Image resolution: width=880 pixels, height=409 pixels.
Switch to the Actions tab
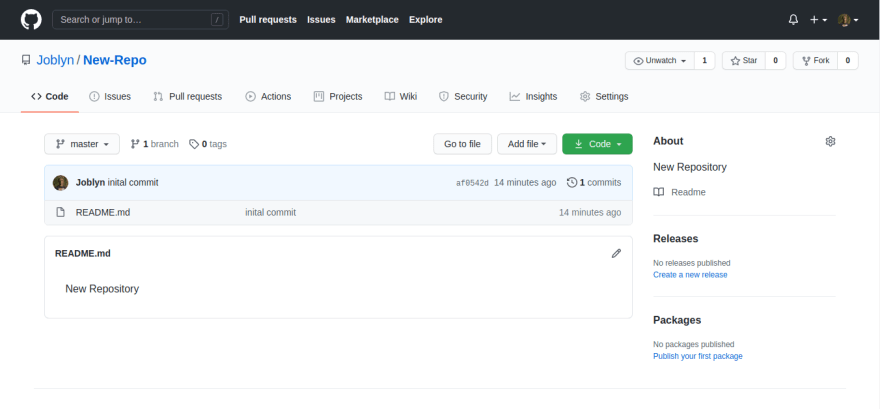268,96
